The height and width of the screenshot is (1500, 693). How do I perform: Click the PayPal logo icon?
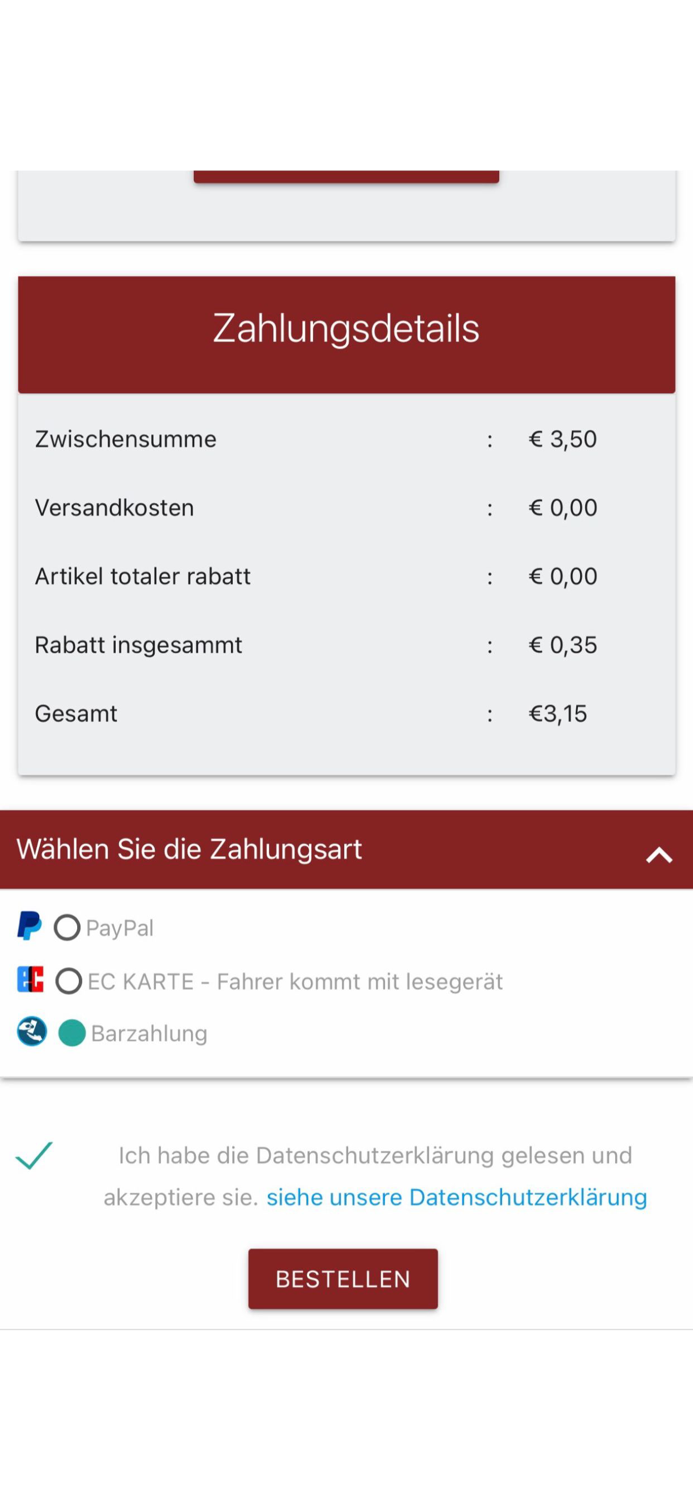(x=31, y=926)
